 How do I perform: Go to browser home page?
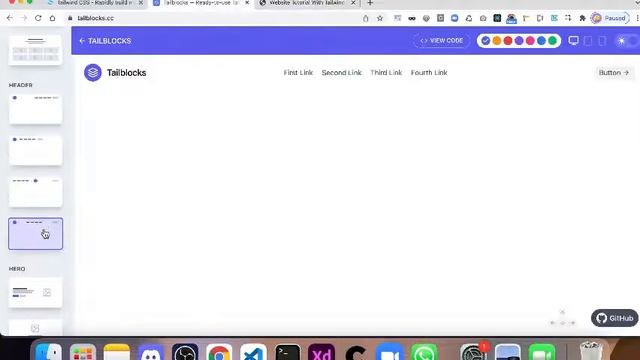[52, 18]
